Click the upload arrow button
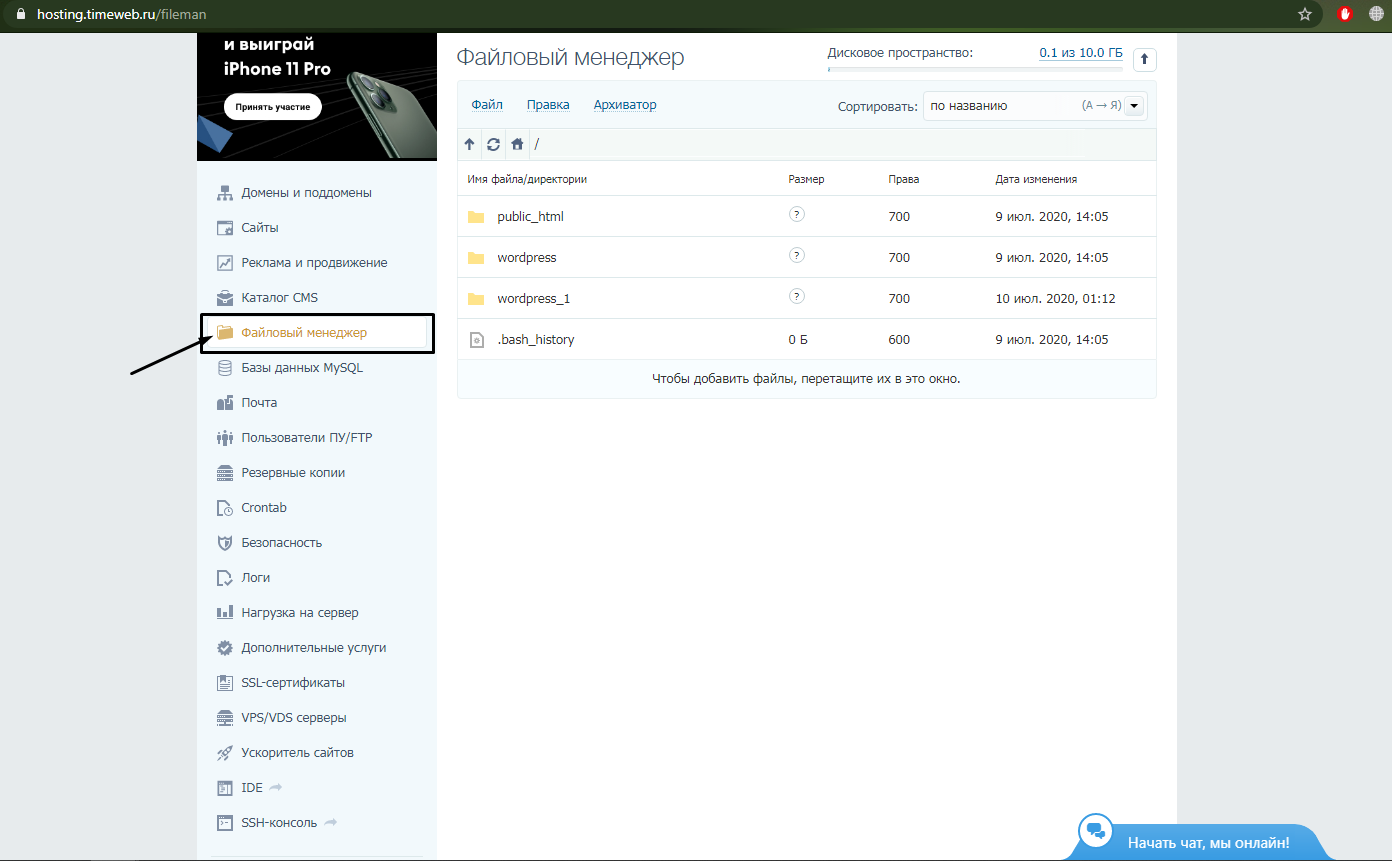 coord(1144,60)
